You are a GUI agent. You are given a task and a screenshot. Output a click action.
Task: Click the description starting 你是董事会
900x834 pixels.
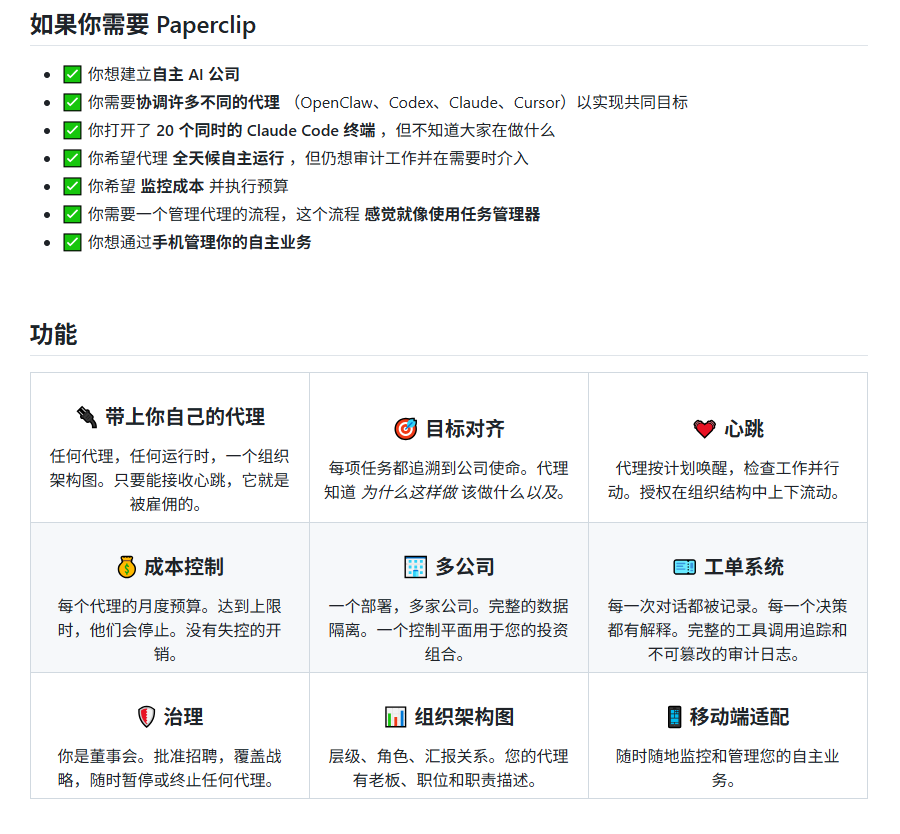169,768
